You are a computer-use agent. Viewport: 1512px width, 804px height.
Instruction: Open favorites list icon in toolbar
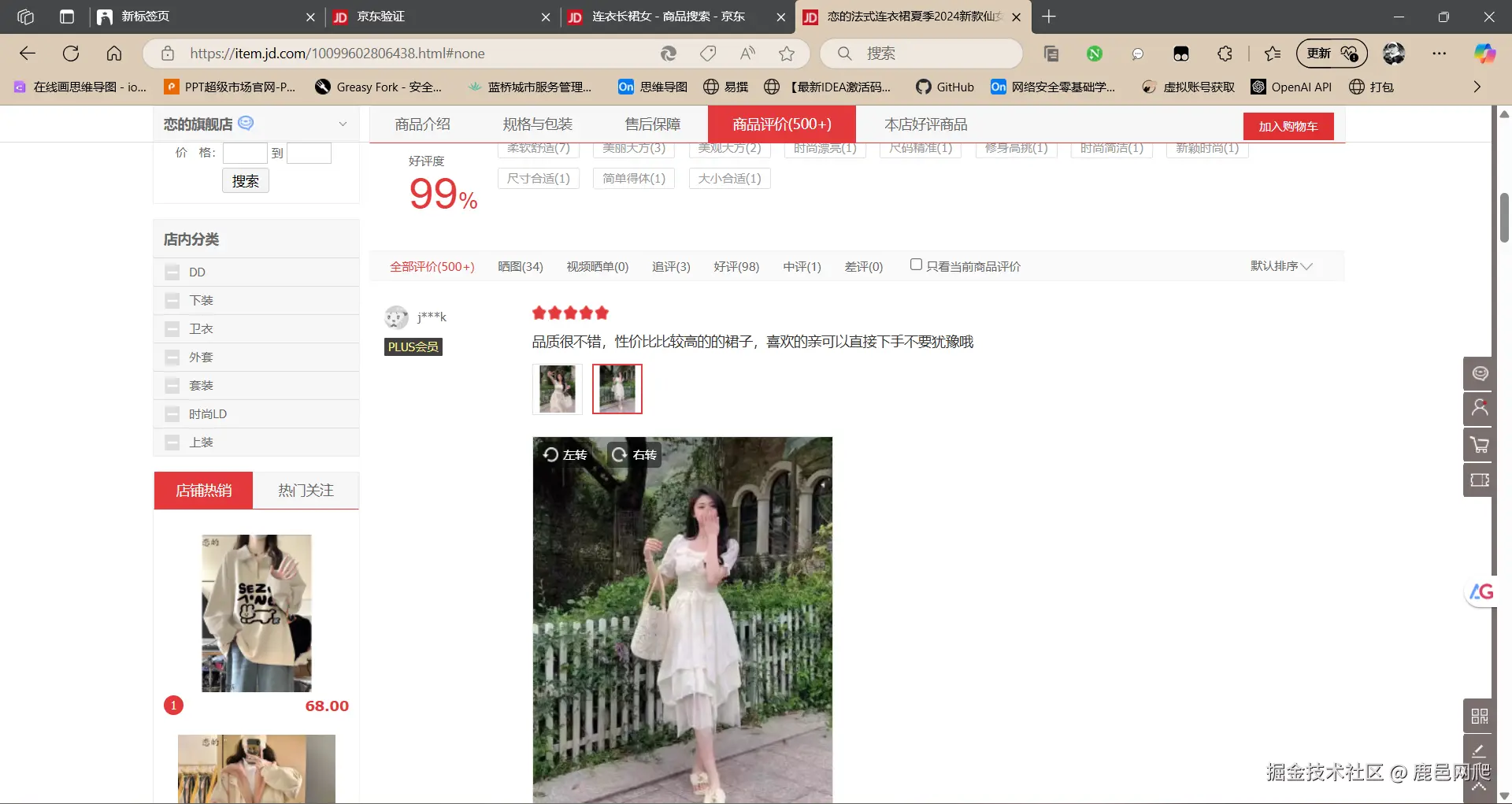click(x=1273, y=54)
